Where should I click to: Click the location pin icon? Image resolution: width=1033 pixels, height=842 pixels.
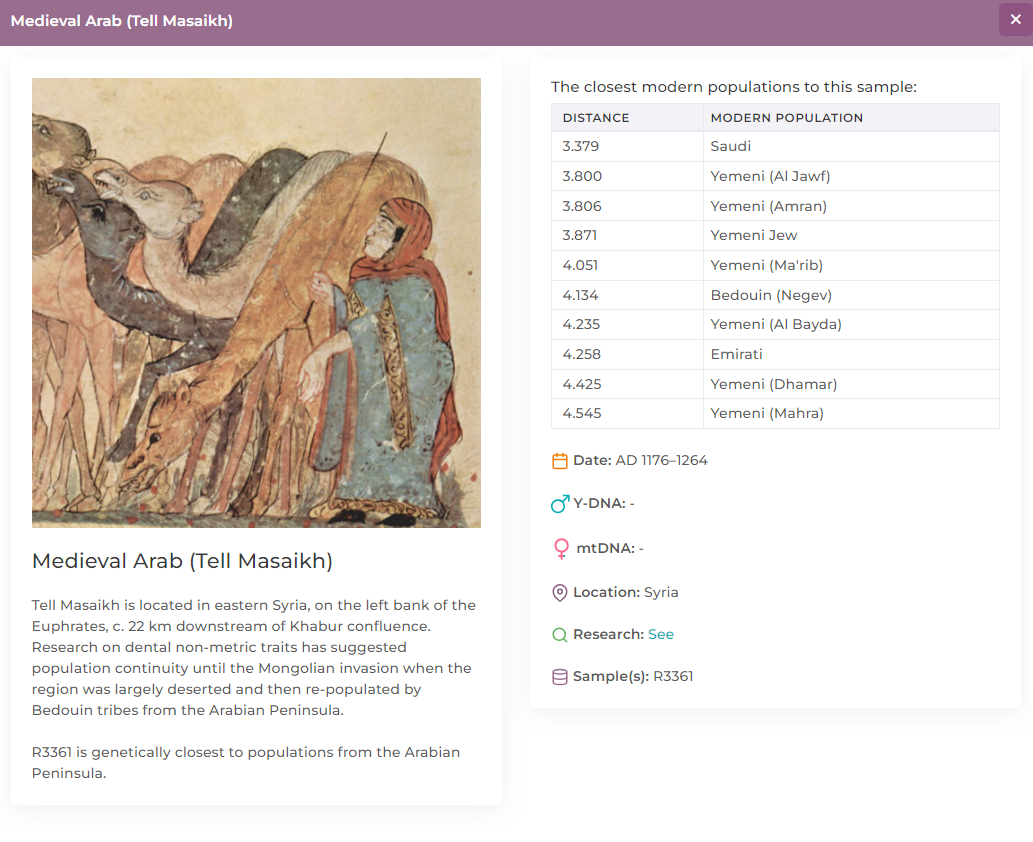coord(559,592)
